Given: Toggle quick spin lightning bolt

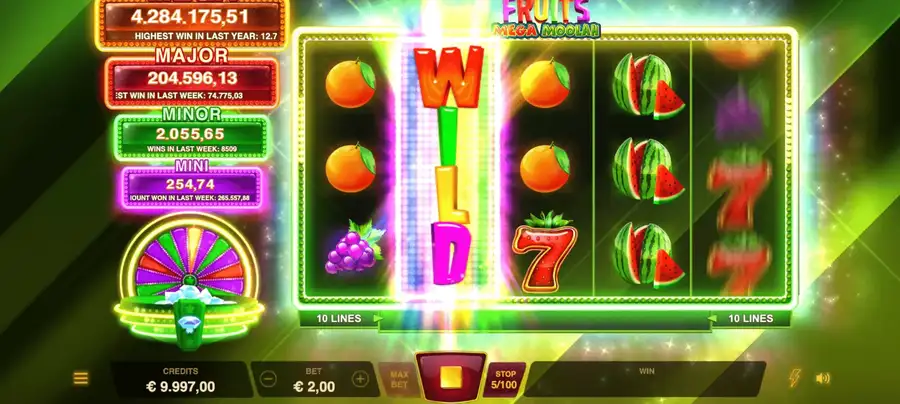Looking at the screenshot, I should [x=795, y=378].
